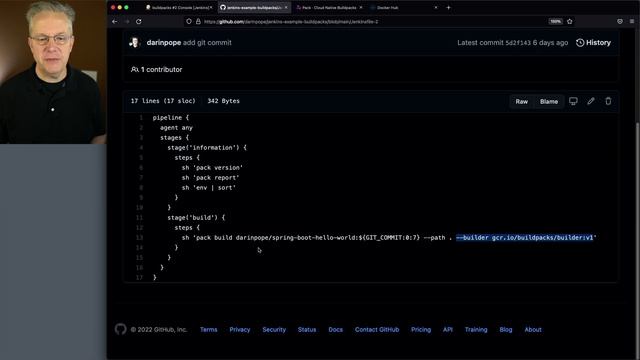Image resolution: width=640 pixels, height=360 pixels.
Task: Open a new browser tab
Action: [449, 7]
